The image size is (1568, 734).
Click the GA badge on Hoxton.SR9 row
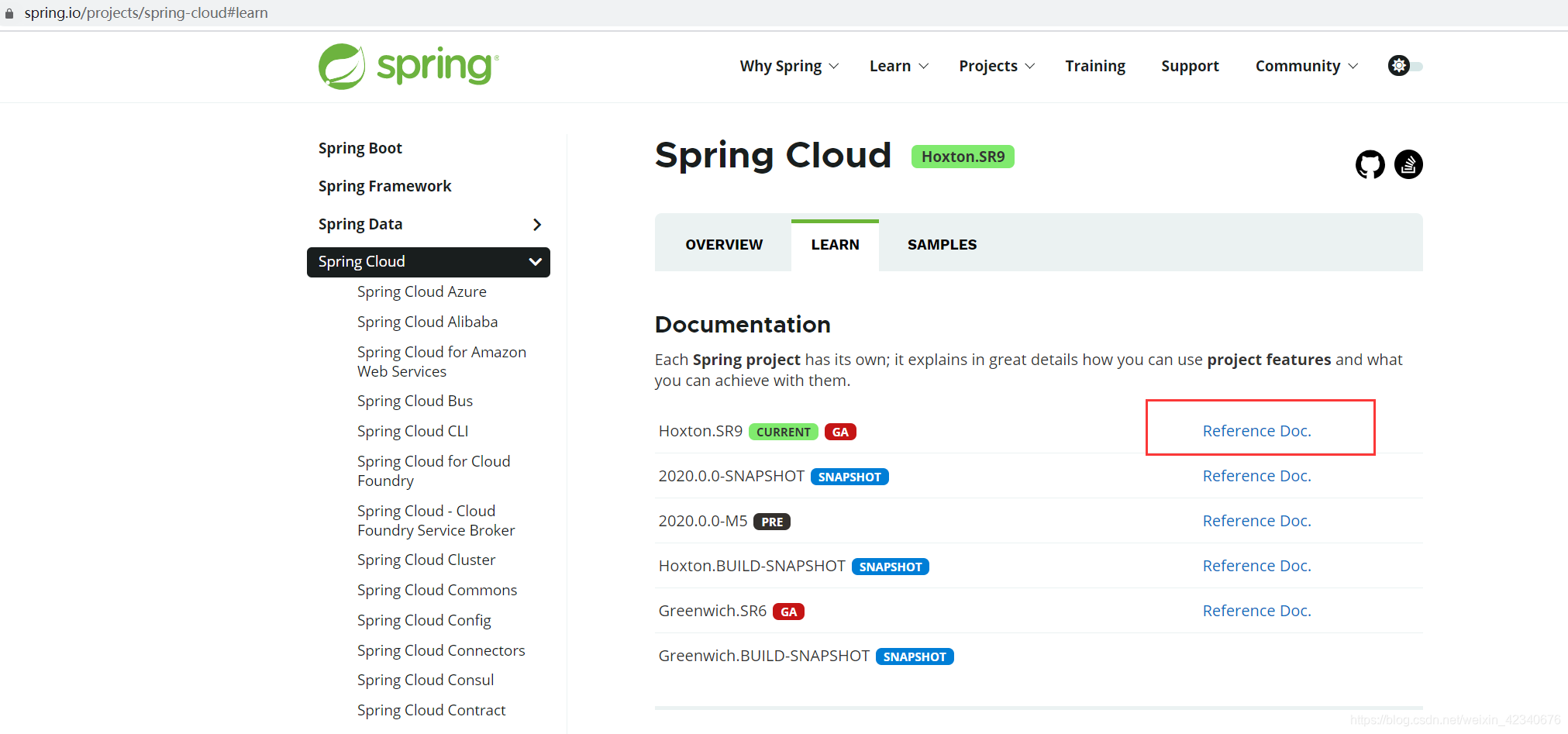point(840,432)
